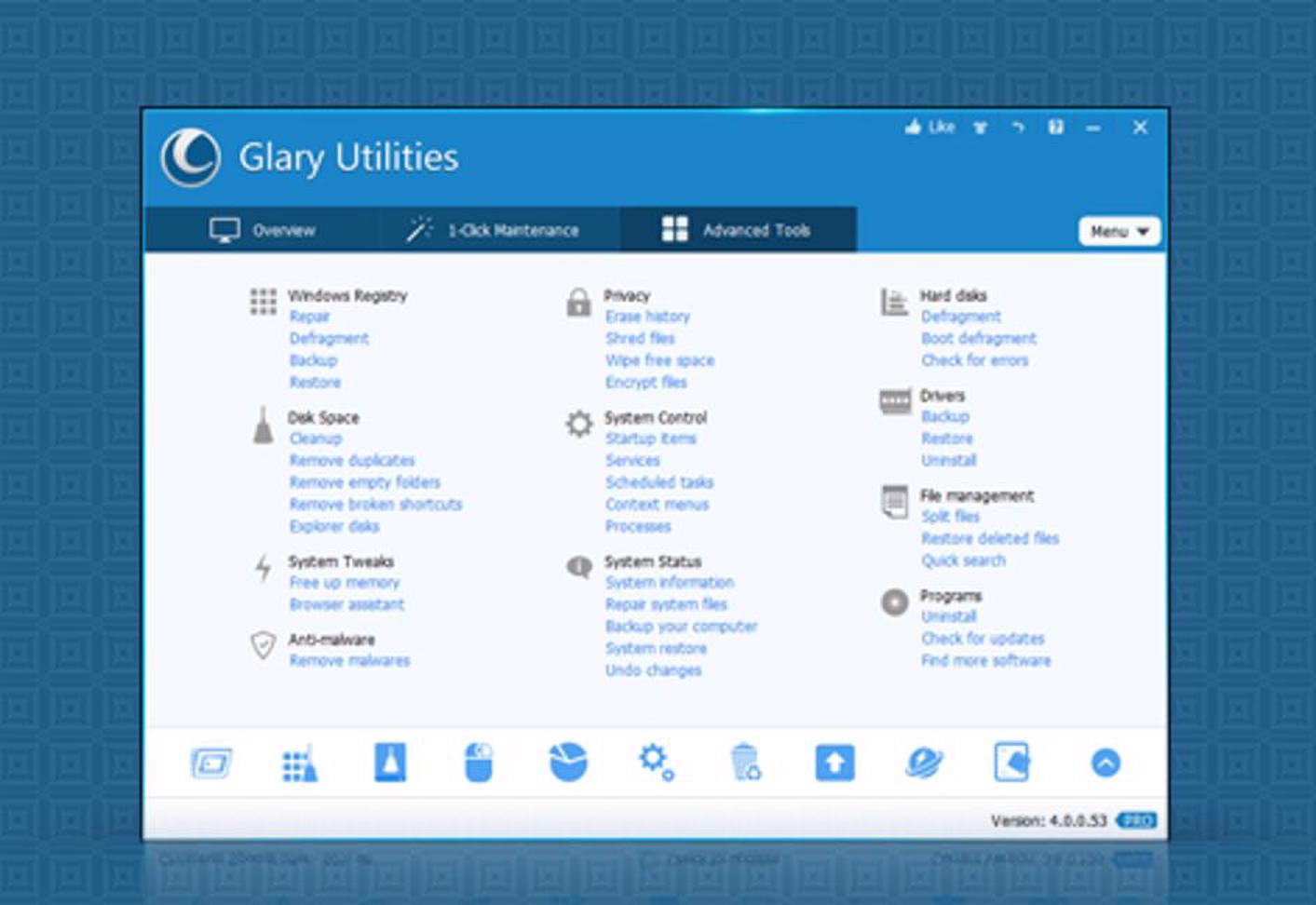
Task: Click Context menus link
Action: pos(657,505)
